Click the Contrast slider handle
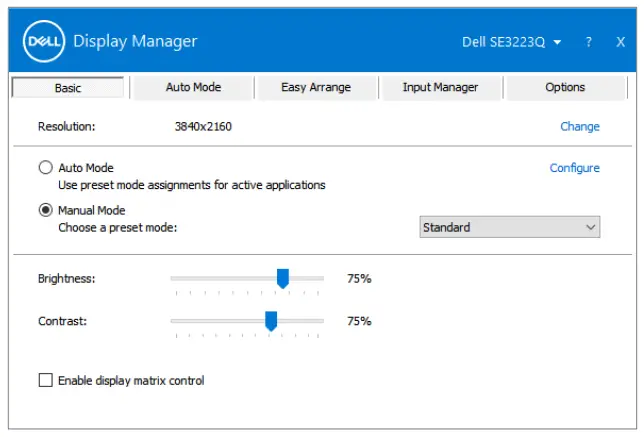The image size is (644, 437). click(271, 321)
